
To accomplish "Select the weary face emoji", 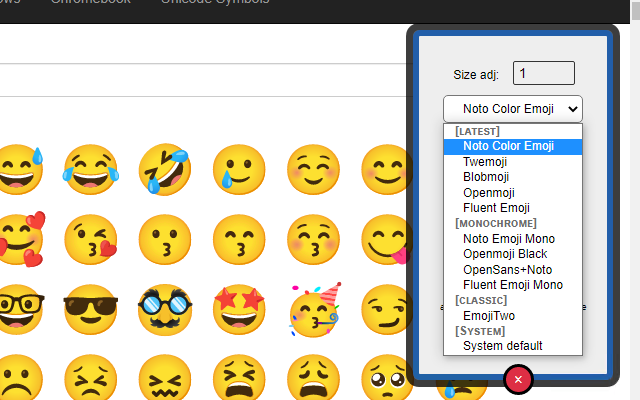I will (313, 378).
